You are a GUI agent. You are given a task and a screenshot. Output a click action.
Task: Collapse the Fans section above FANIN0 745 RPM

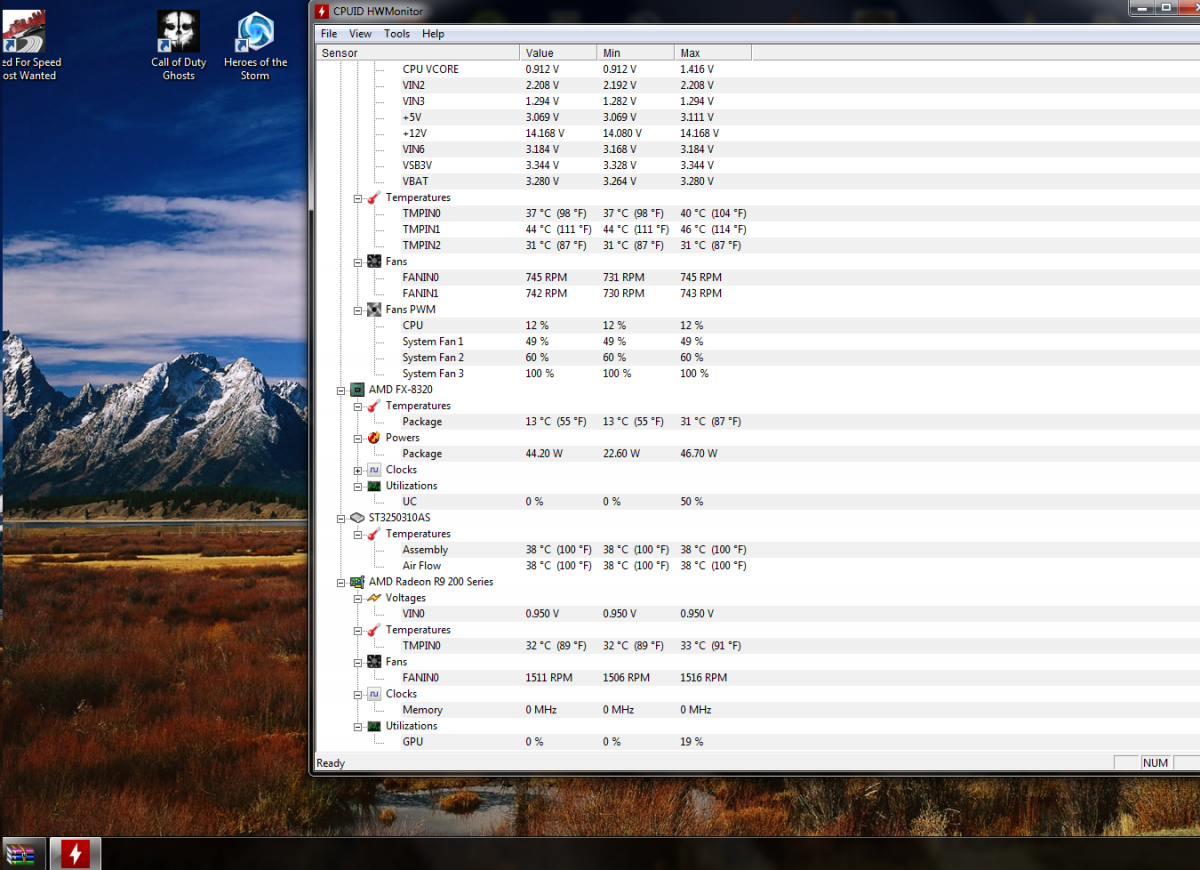(358, 261)
